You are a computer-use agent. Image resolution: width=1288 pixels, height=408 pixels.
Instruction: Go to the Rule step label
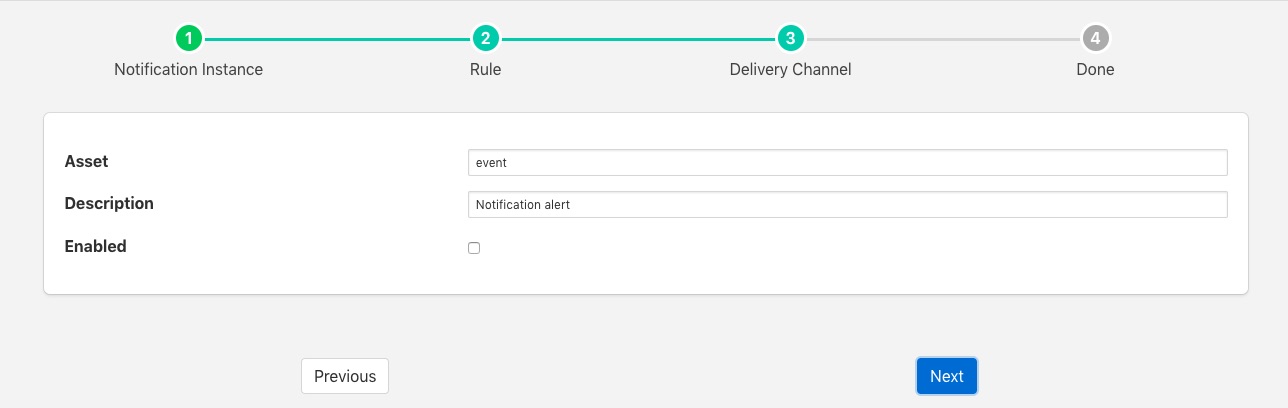485,70
